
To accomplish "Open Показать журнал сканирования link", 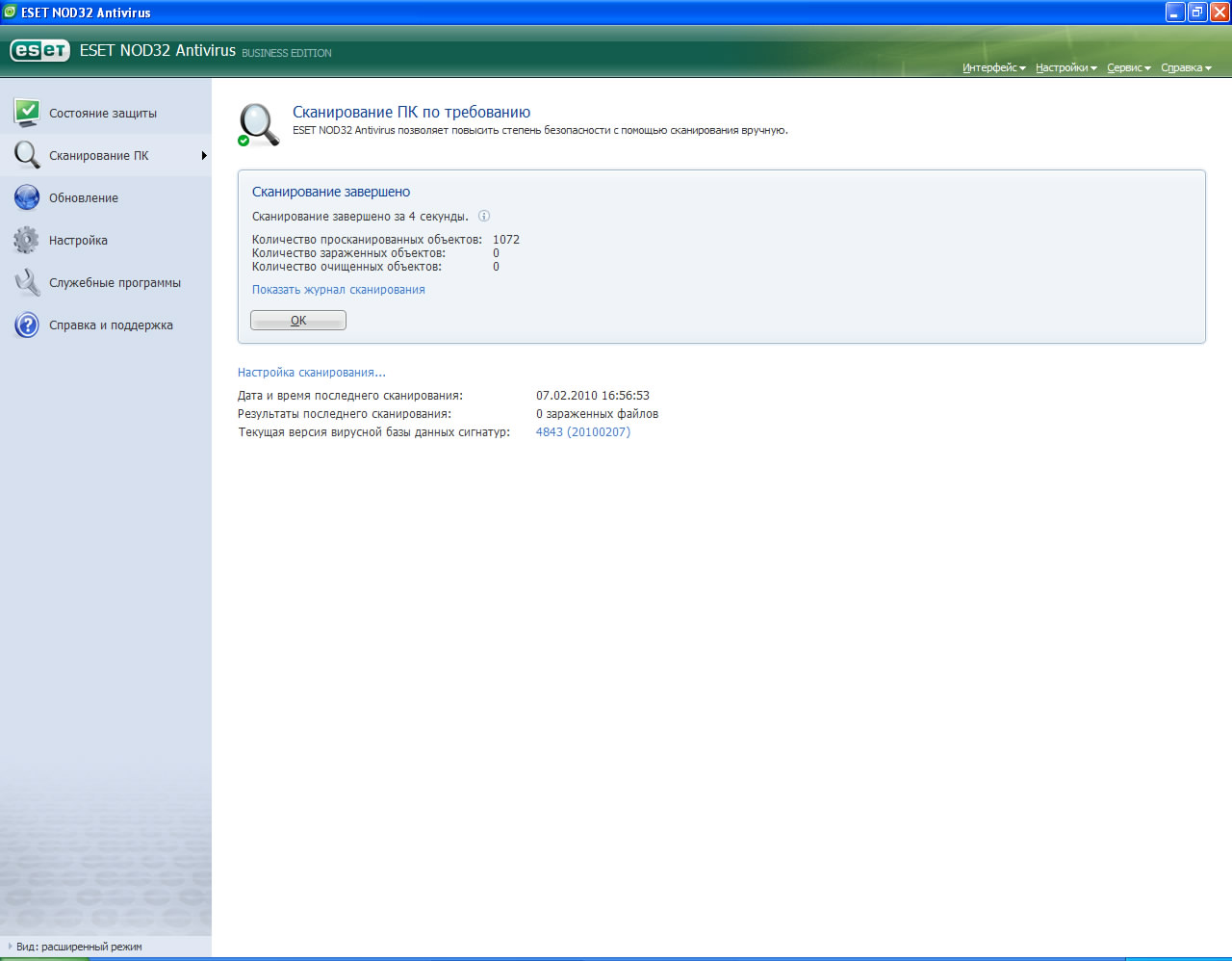I will (x=339, y=289).
